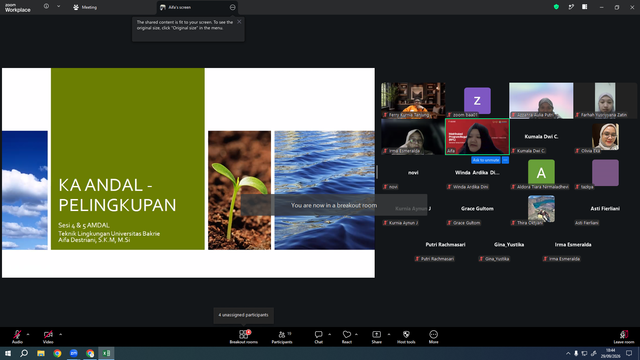Open Windows taskbar search
This screenshot has height=360, width=640.
24,353
